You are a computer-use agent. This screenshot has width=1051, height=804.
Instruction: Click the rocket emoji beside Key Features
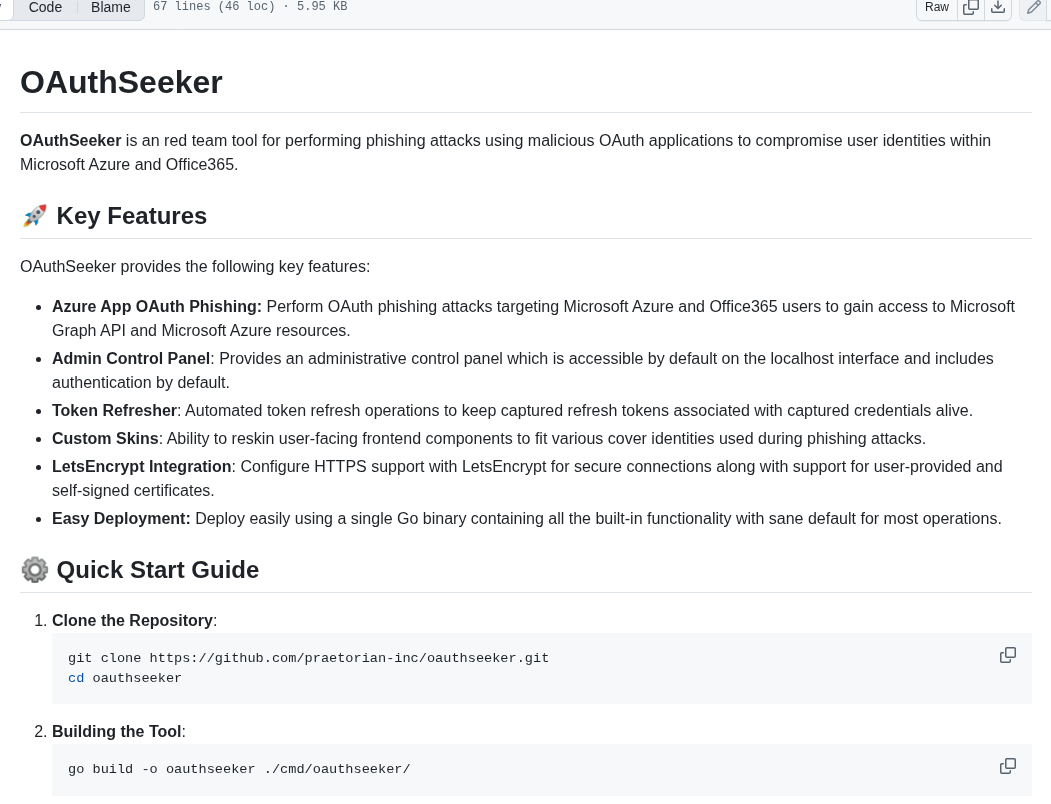coord(34,216)
